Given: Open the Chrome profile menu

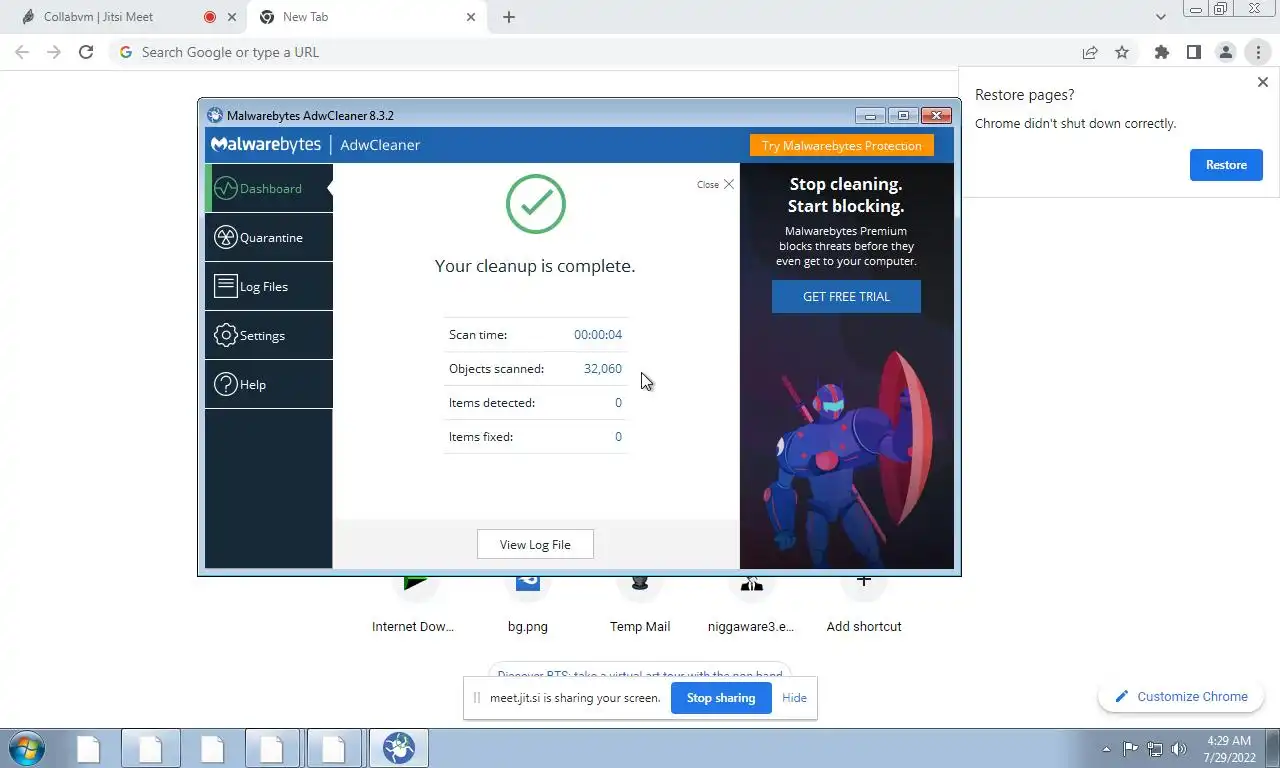Looking at the screenshot, I should pos(1225,52).
